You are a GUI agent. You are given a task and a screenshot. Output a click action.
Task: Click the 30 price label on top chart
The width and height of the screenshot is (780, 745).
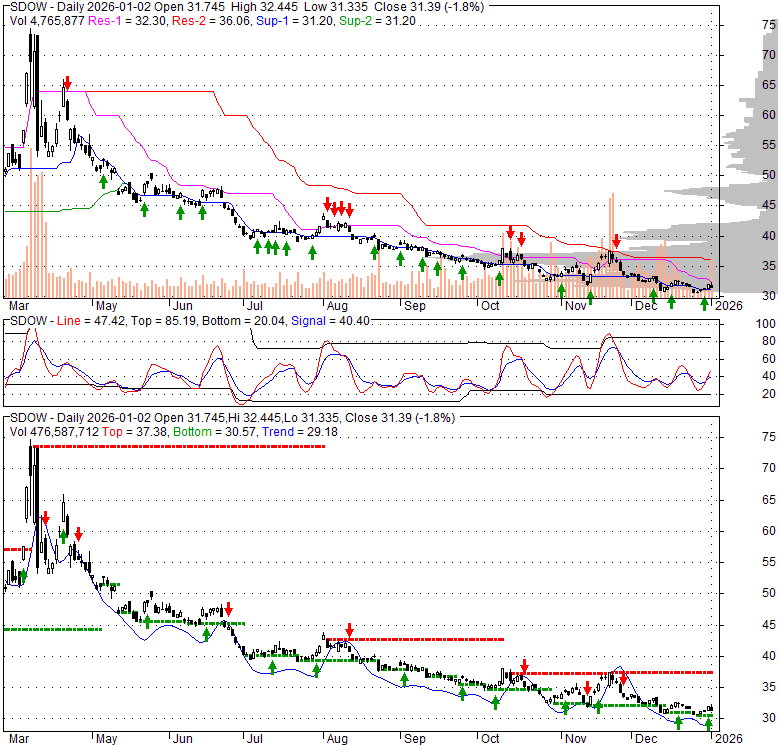point(769,295)
